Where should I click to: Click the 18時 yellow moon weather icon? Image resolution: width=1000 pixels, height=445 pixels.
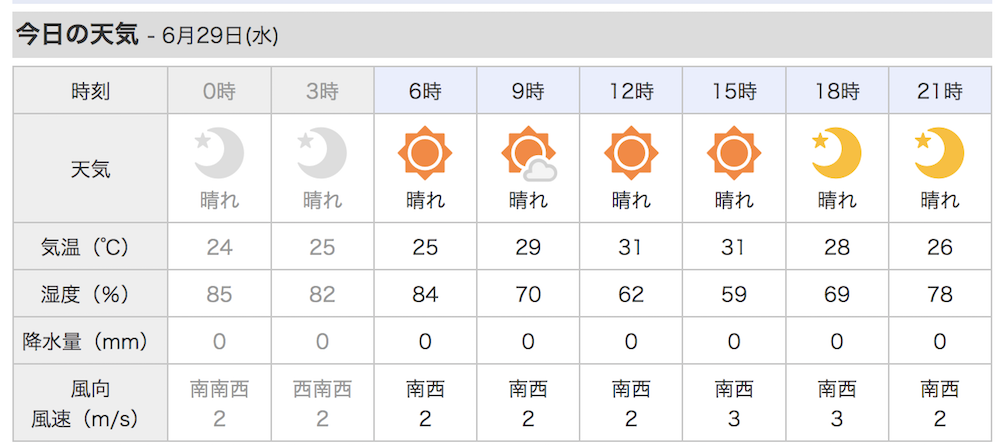pyautogui.click(x=837, y=152)
